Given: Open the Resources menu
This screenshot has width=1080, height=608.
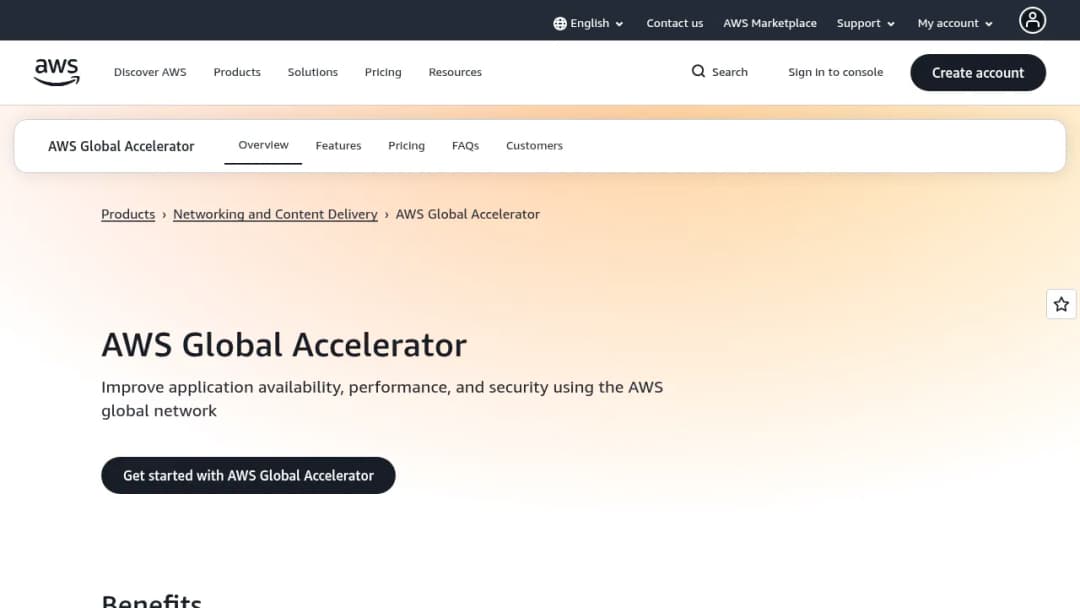Looking at the screenshot, I should [x=455, y=72].
